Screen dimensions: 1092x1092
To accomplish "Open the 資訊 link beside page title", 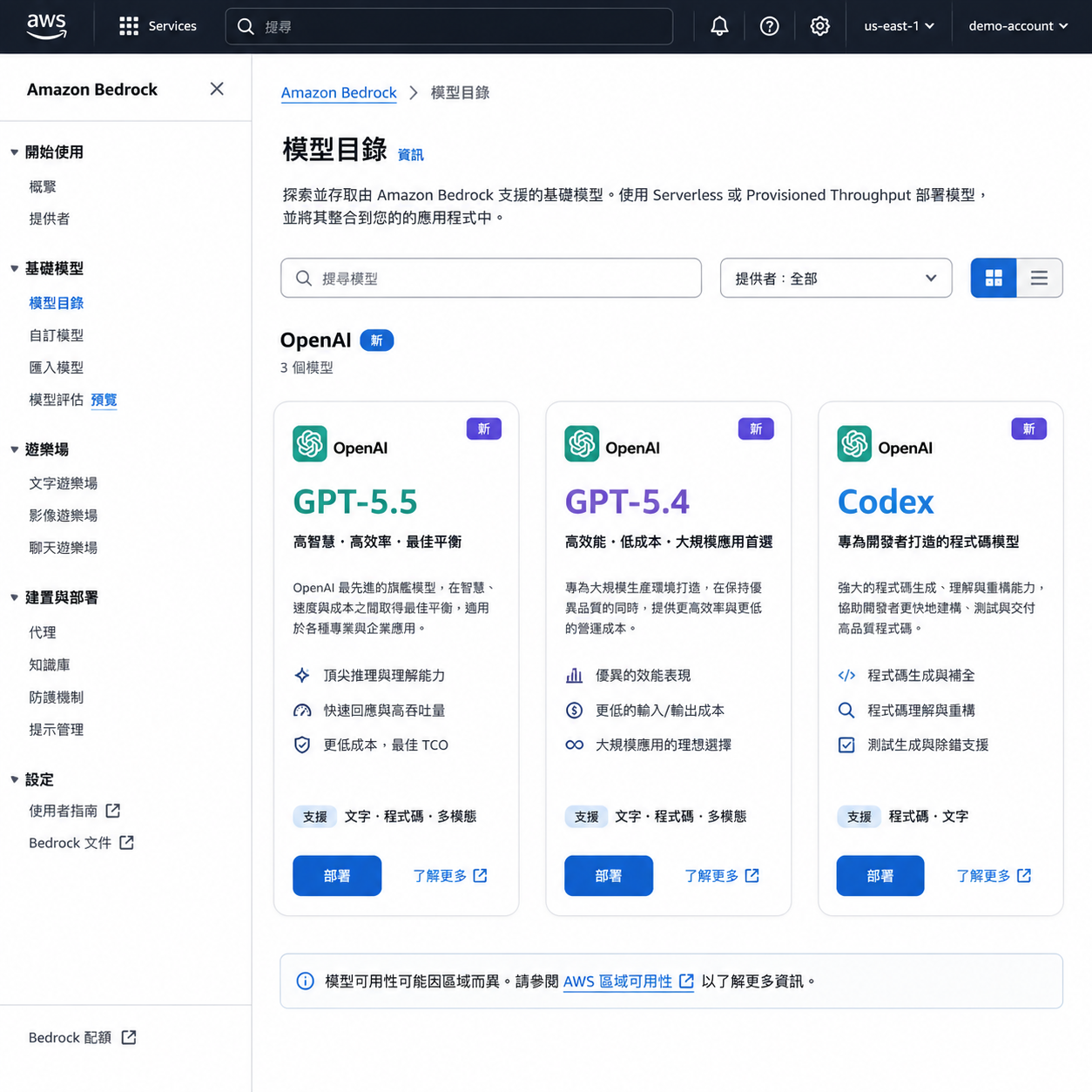I will click(410, 154).
